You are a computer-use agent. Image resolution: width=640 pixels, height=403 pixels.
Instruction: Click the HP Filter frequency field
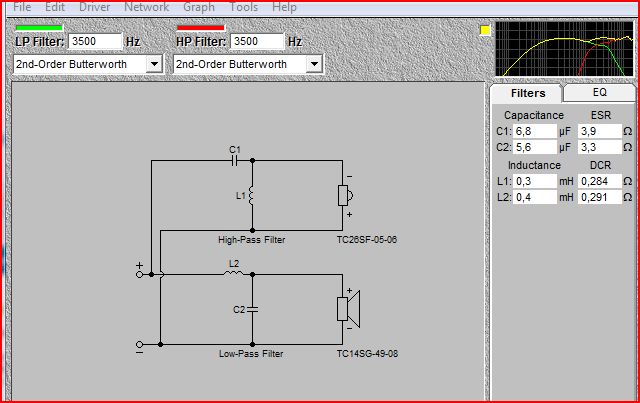click(x=257, y=41)
